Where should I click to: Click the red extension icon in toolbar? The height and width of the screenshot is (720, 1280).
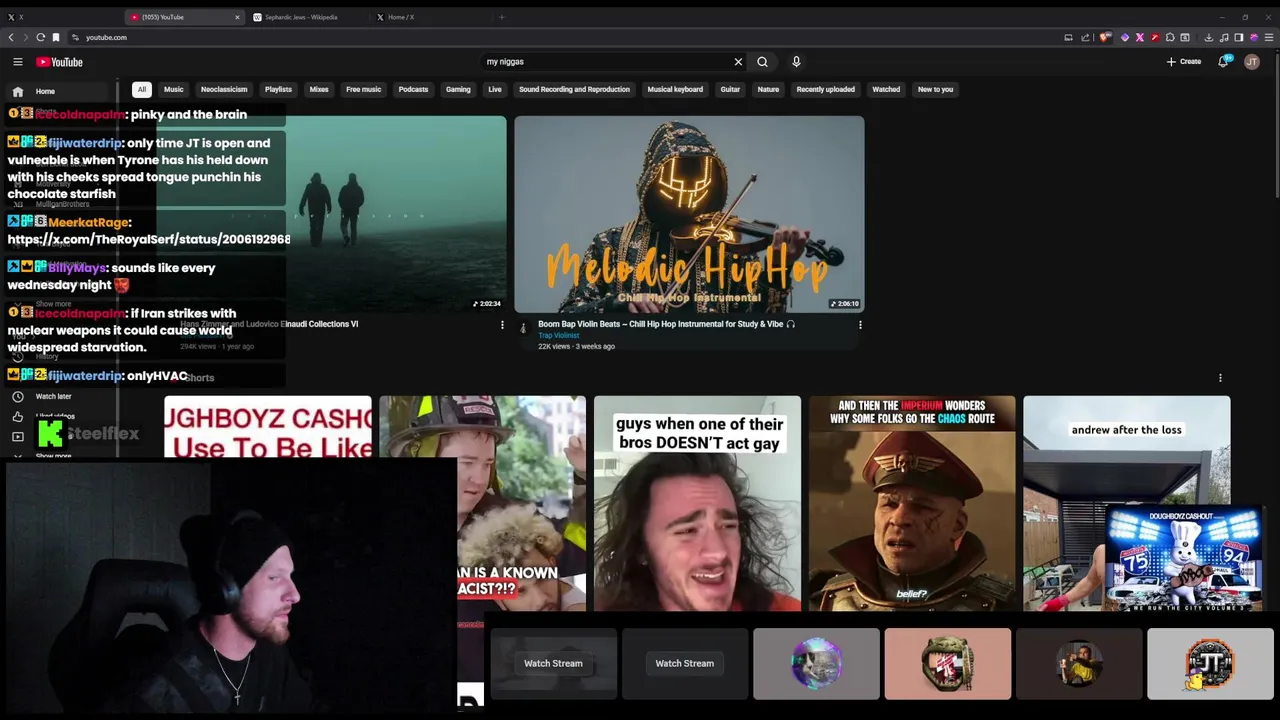coord(1155,37)
